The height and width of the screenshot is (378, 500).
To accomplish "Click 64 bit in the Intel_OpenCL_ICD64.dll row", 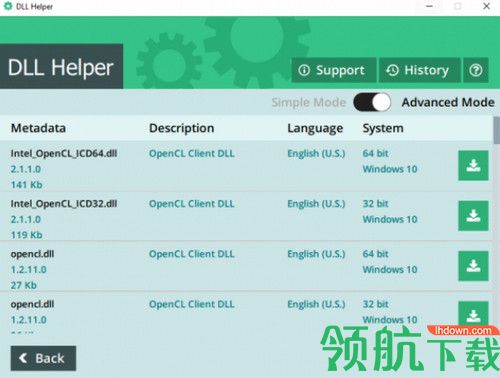I will pyautogui.click(x=375, y=153).
